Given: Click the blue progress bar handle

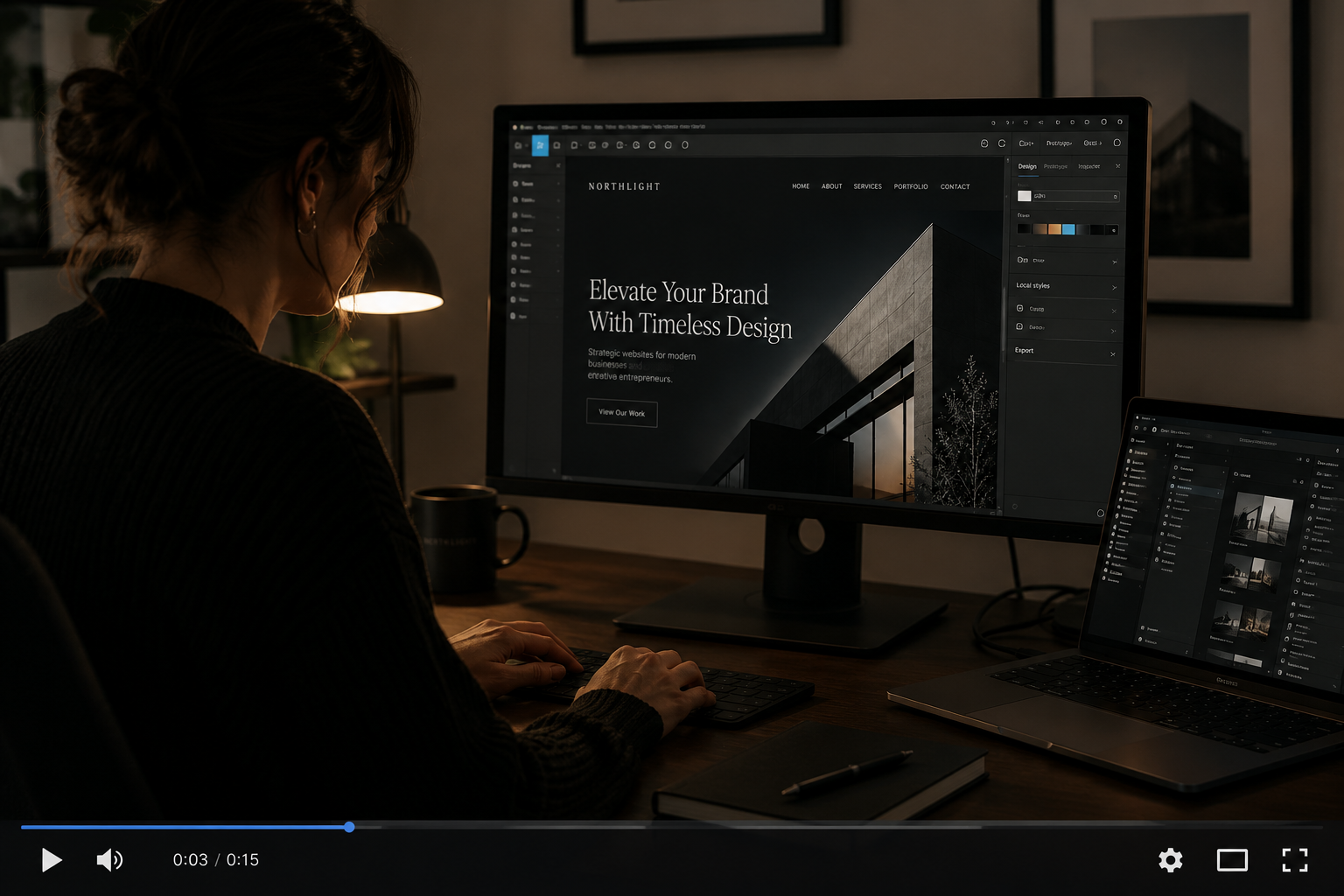Looking at the screenshot, I should coord(349,827).
